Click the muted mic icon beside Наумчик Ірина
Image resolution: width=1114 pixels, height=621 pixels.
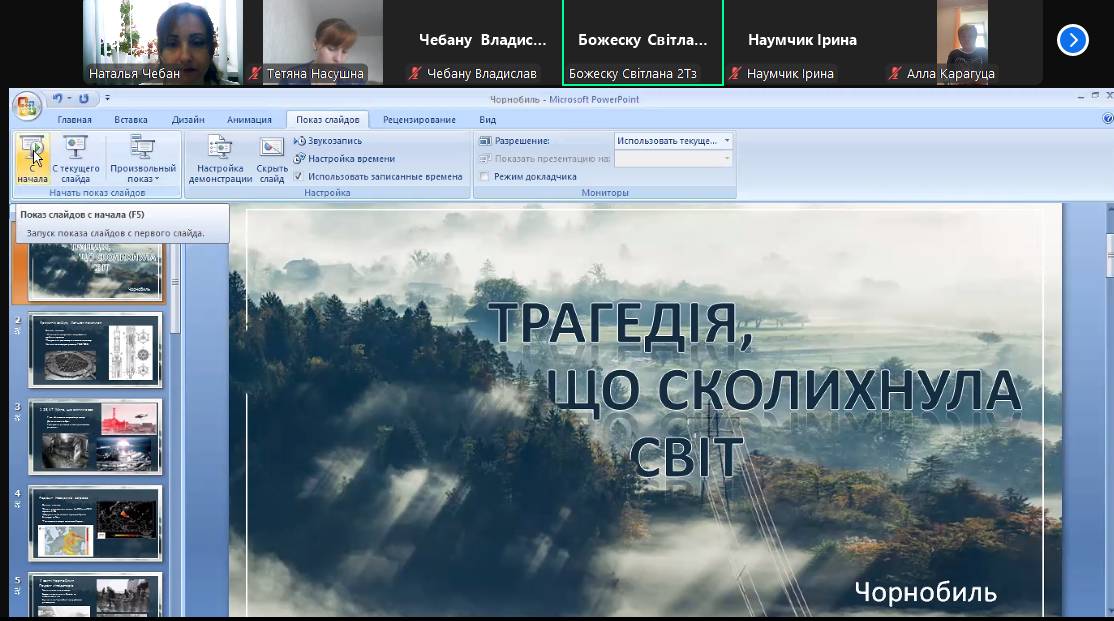[x=735, y=73]
